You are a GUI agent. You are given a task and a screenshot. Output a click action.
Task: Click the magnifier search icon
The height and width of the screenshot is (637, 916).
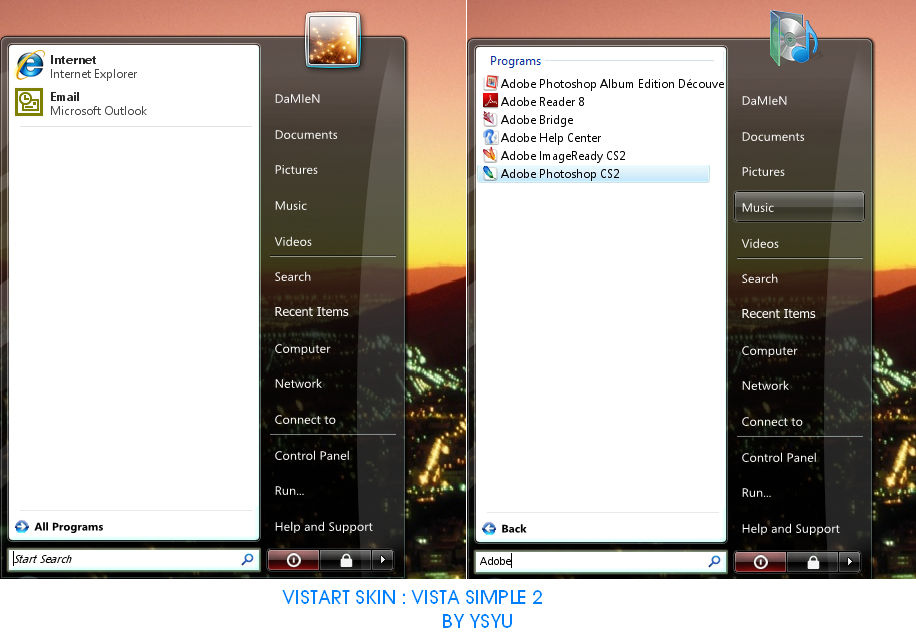click(246, 559)
